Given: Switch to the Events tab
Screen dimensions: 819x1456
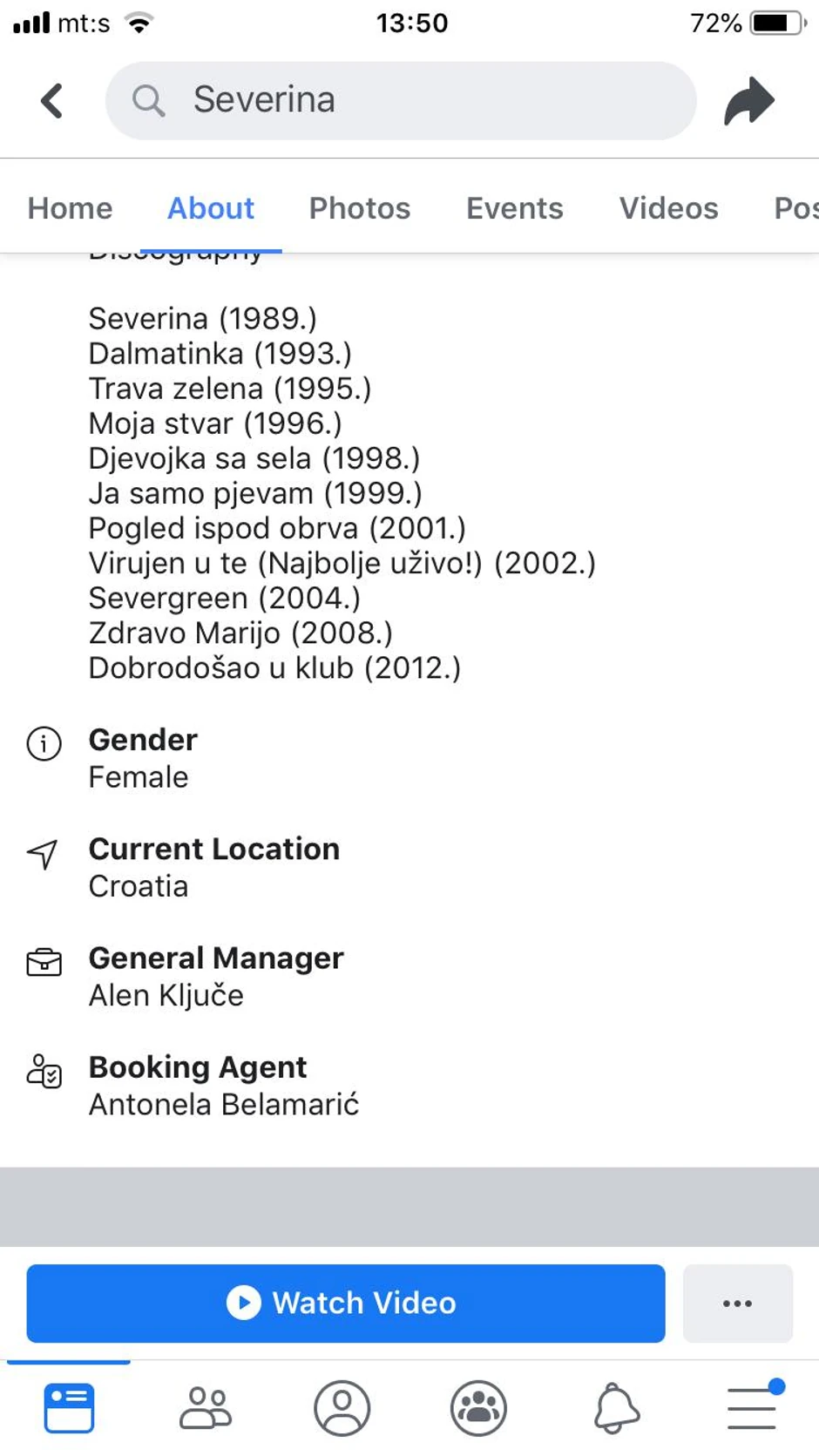Looking at the screenshot, I should click(x=514, y=208).
